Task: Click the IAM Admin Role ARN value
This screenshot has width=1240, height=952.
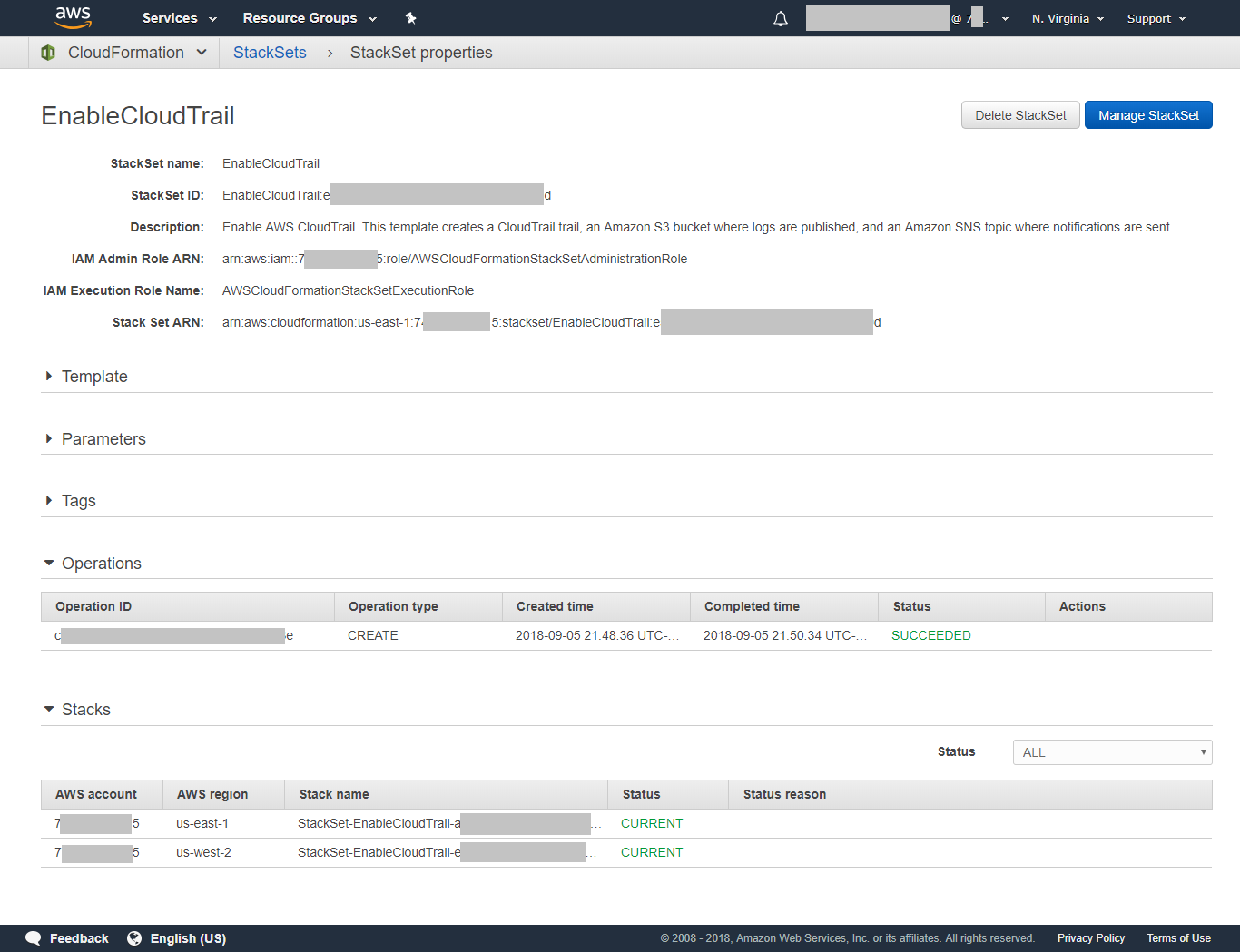Action: coord(455,259)
